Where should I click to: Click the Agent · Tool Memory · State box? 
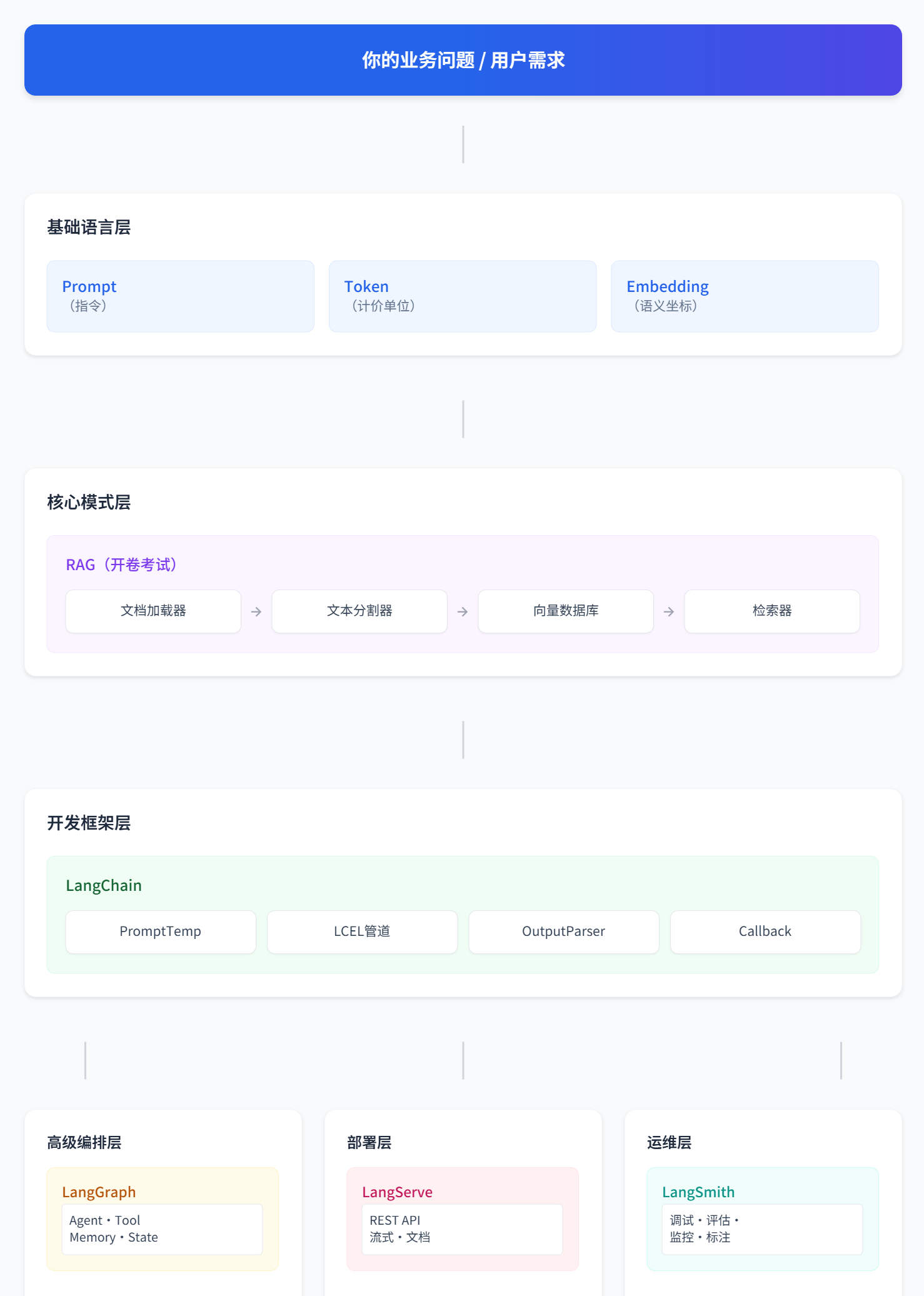[162, 1229]
